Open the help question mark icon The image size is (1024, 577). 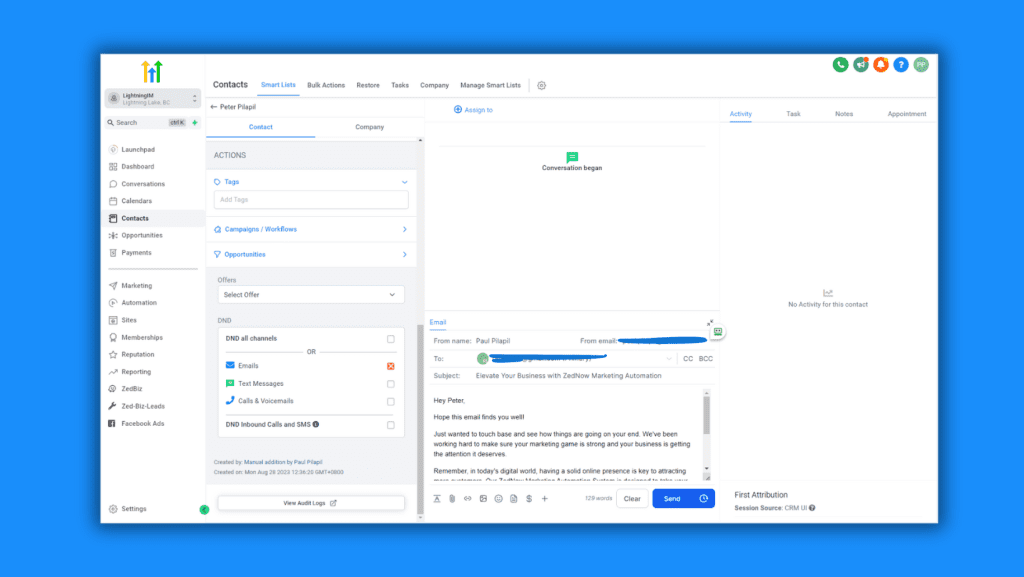[x=899, y=64]
